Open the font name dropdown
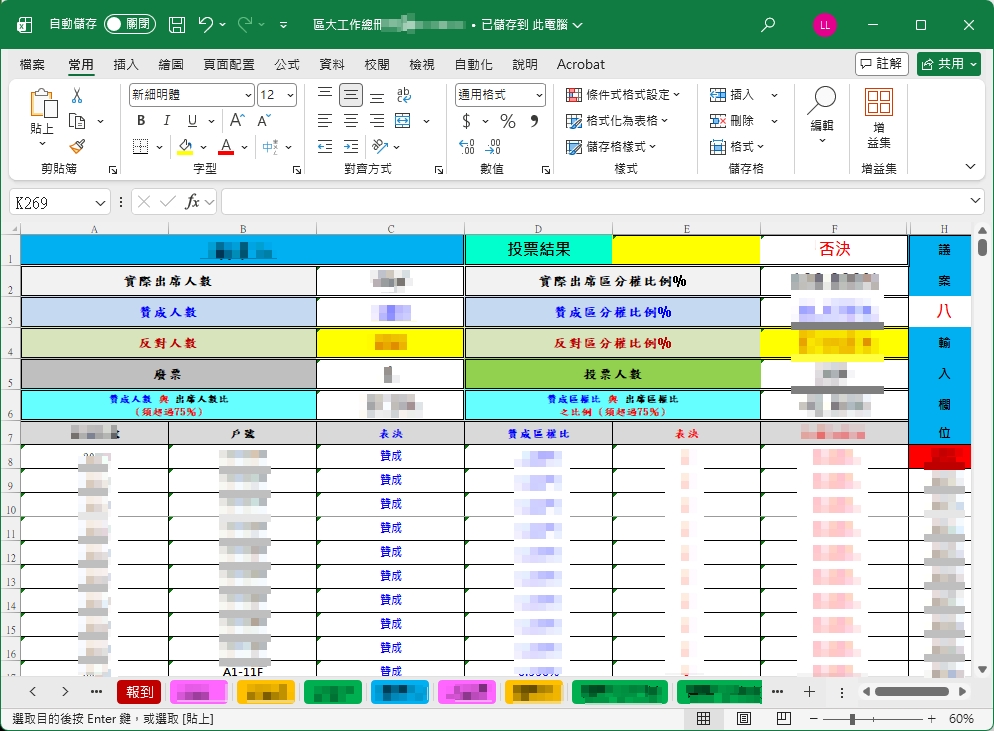994x731 pixels. [x=248, y=95]
